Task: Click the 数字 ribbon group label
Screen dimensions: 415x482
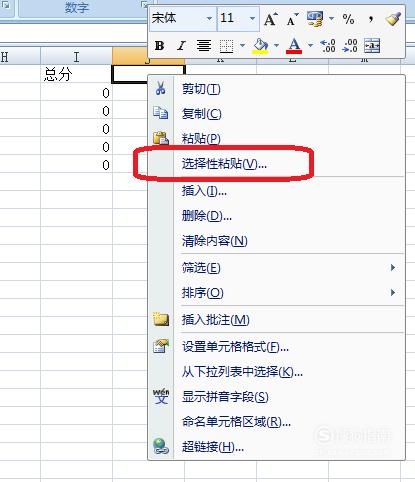Action: pyautogui.click(x=77, y=7)
